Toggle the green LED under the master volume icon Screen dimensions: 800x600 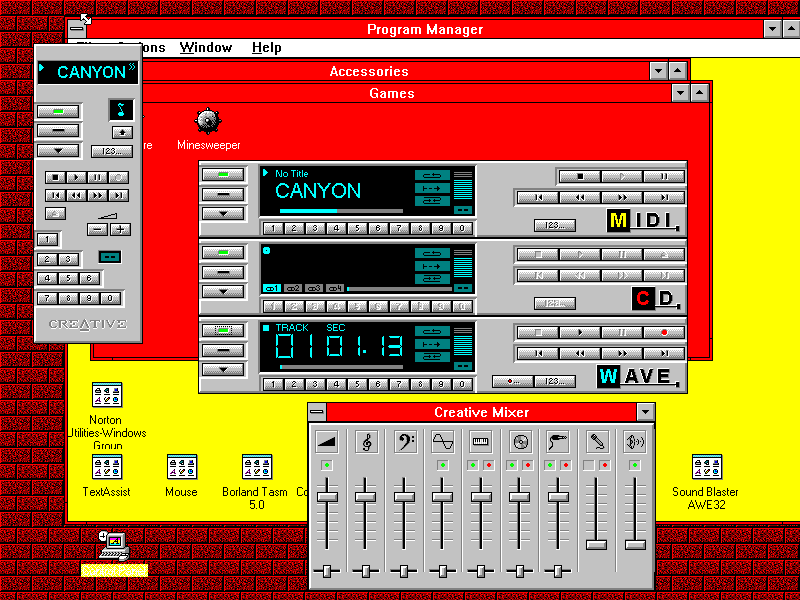pyautogui.click(x=327, y=465)
